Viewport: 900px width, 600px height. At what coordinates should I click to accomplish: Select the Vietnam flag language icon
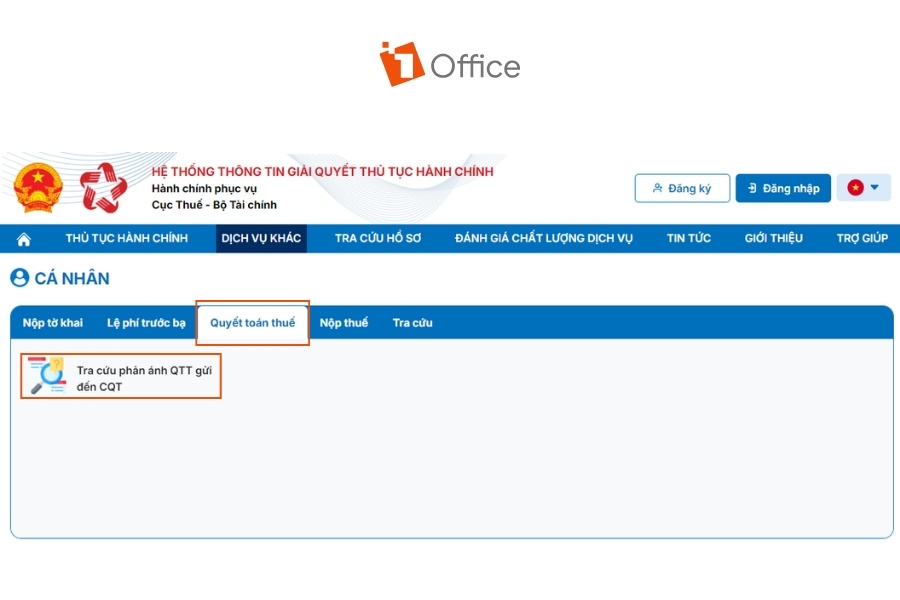[x=855, y=188]
